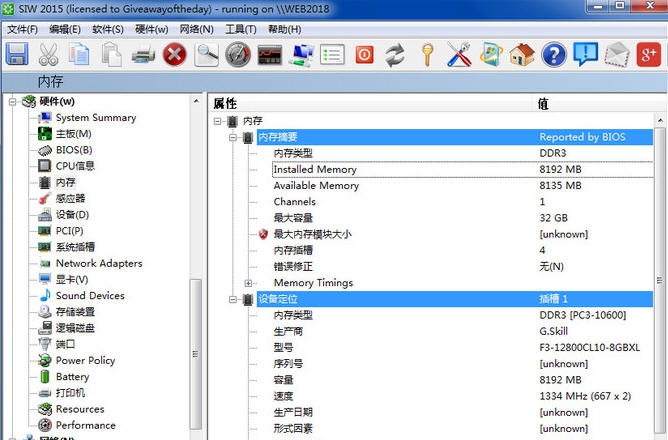Click the Refresh arrows toolbar icon
This screenshot has height=440, width=668.
click(x=395, y=55)
